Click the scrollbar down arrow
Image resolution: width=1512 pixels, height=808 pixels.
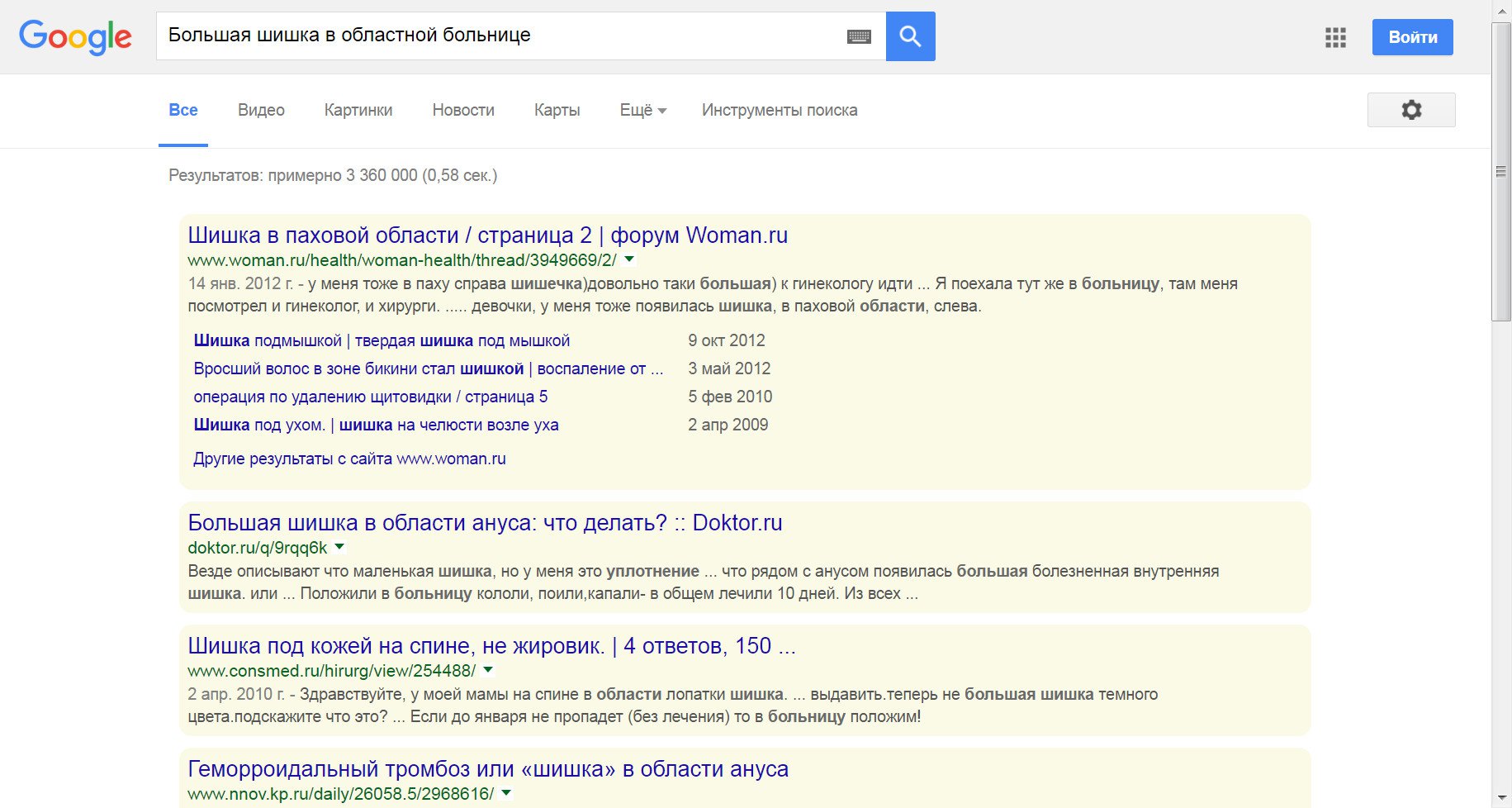coord(1501,798)
